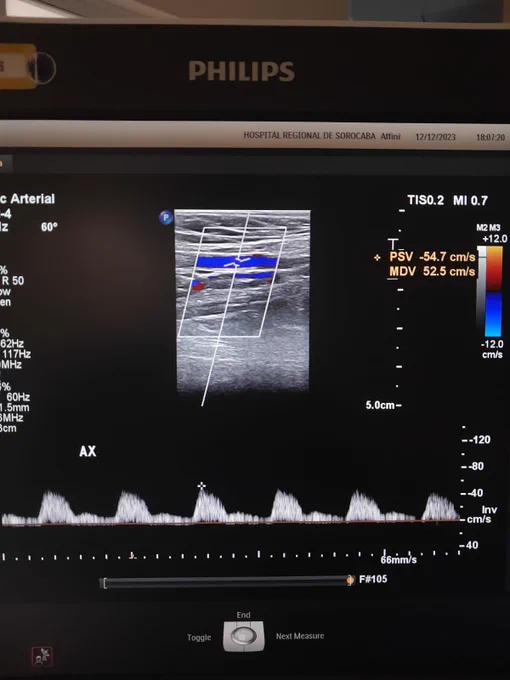Click the color Doppler velocity scale bar
510x680 pixels.
pos(494,291)
